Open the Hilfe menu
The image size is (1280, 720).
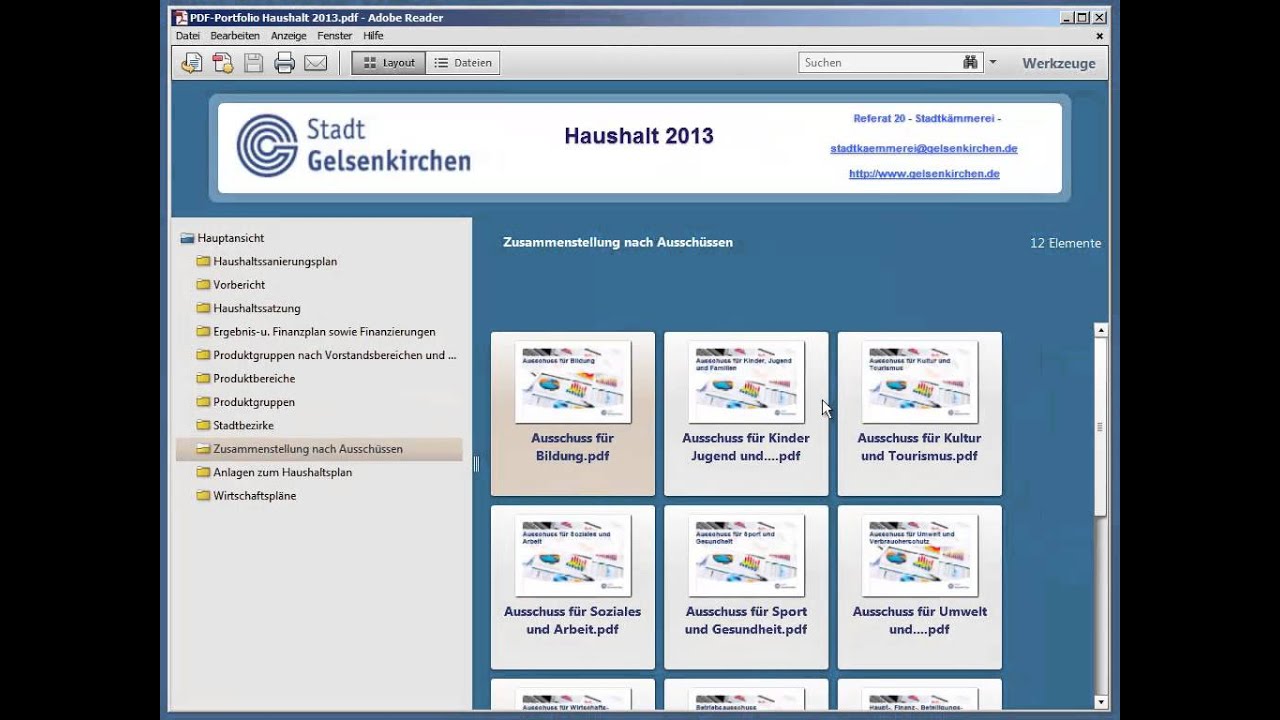coord(373,36)
